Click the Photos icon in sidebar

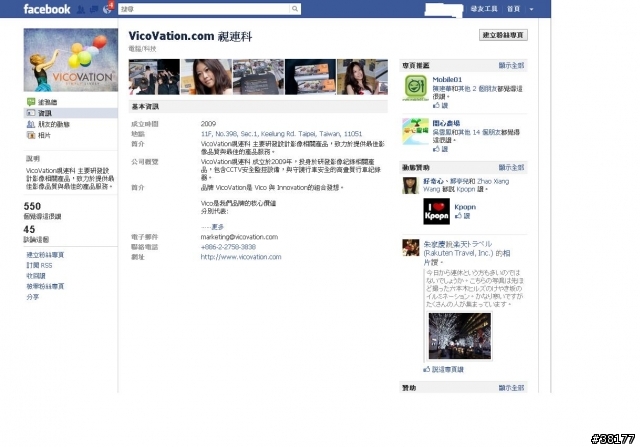click(31, 135)
